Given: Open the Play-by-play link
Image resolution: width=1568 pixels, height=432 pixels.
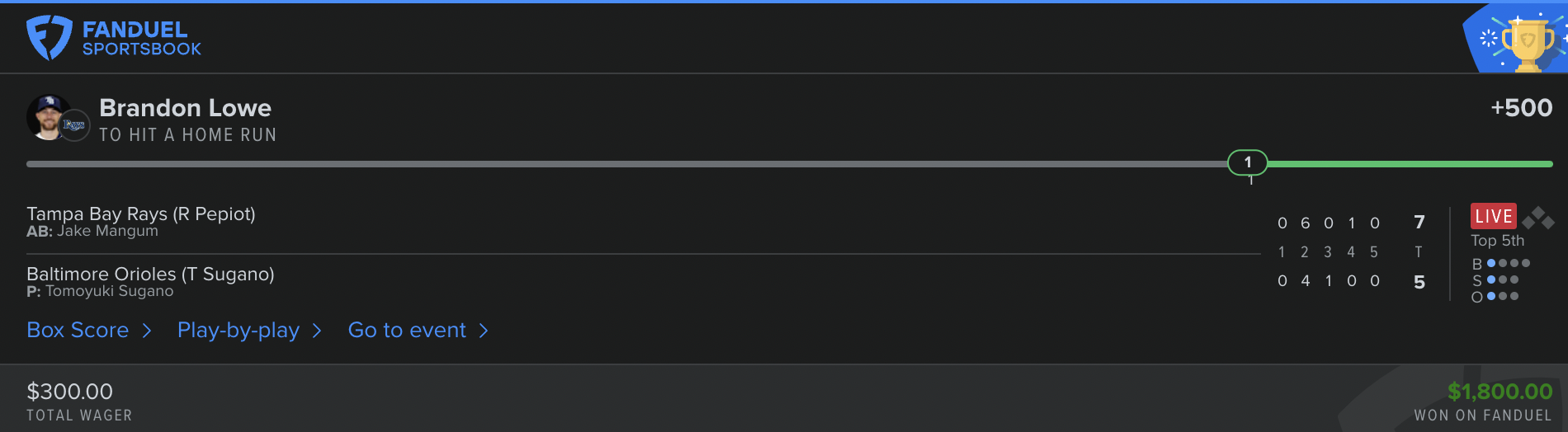Looking at the screenshot, I should tap(239, 331).
